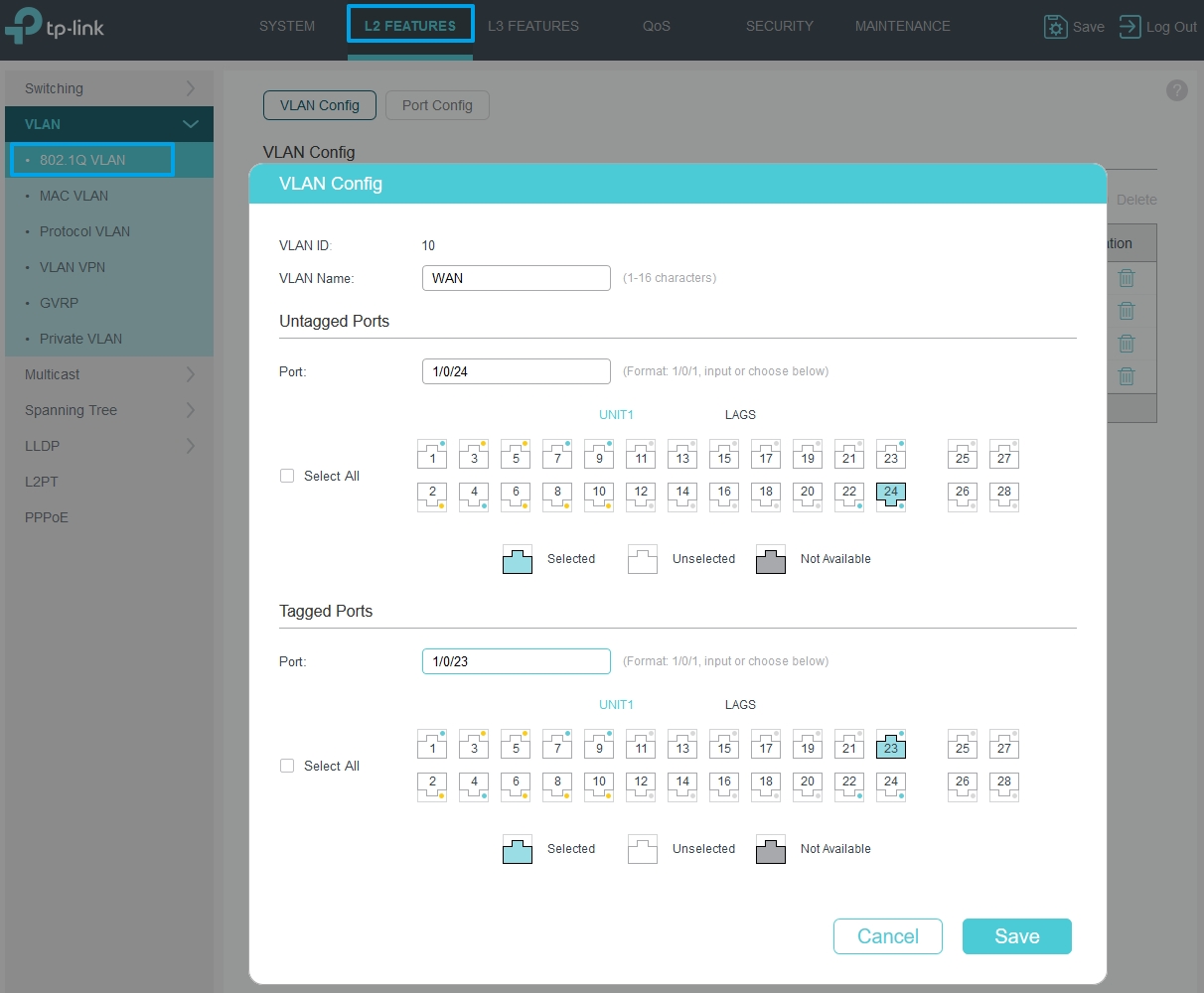Deselect port 23 in Tagged Ports
The image size is (1204, 993).
coord(891,744)
